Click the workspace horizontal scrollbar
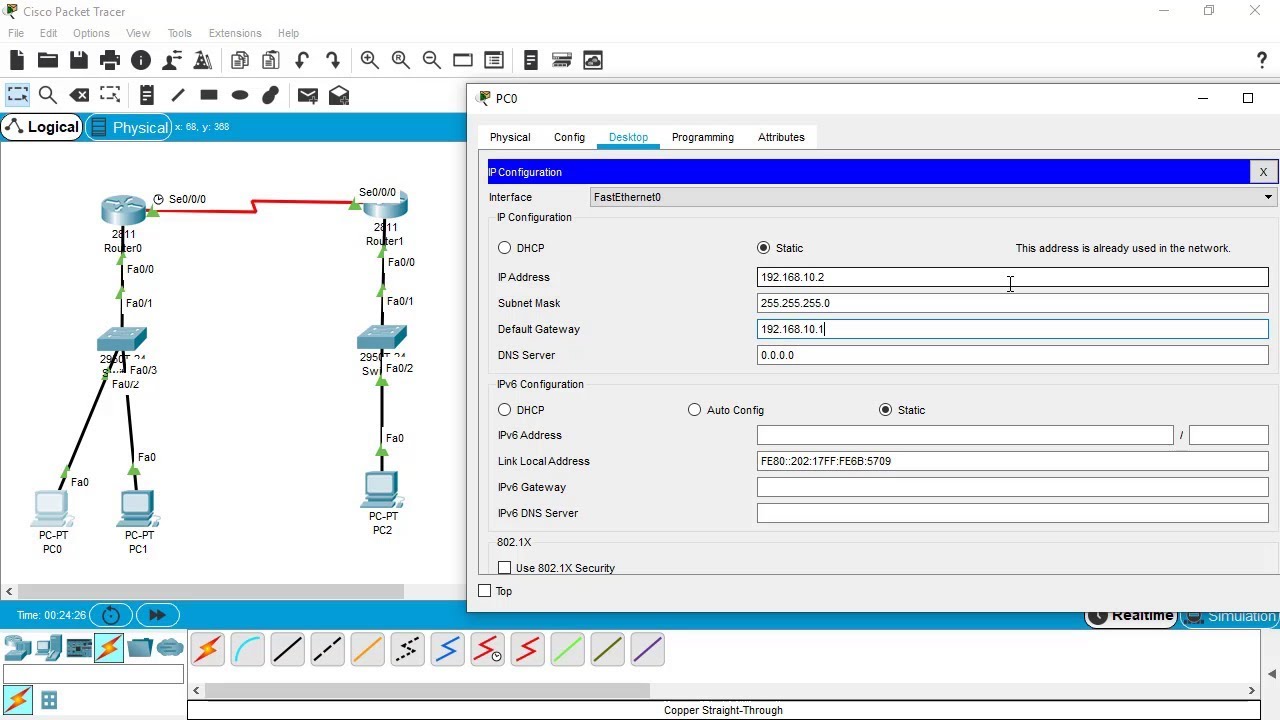 210,591
